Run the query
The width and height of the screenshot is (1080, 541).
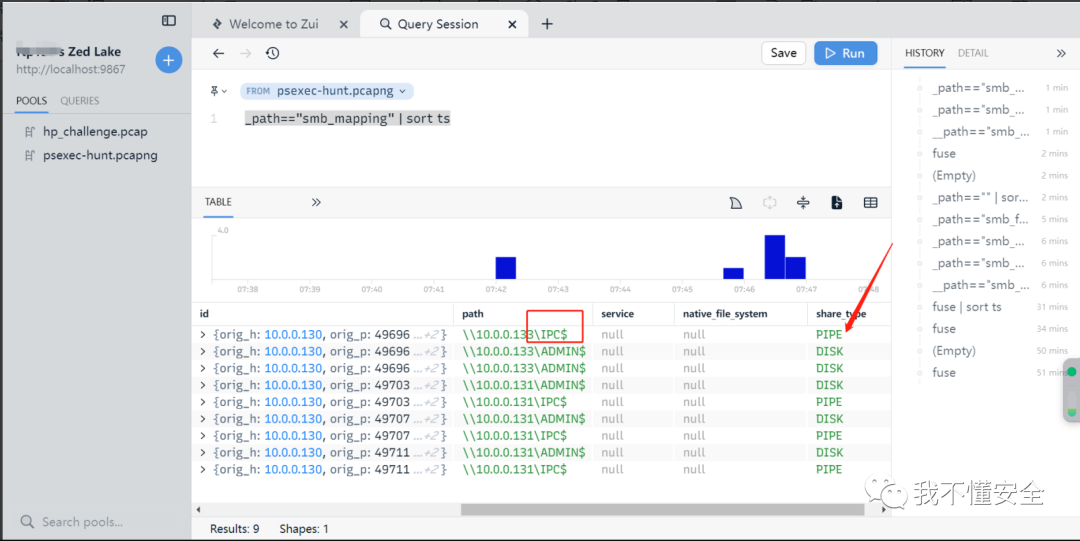846,53
